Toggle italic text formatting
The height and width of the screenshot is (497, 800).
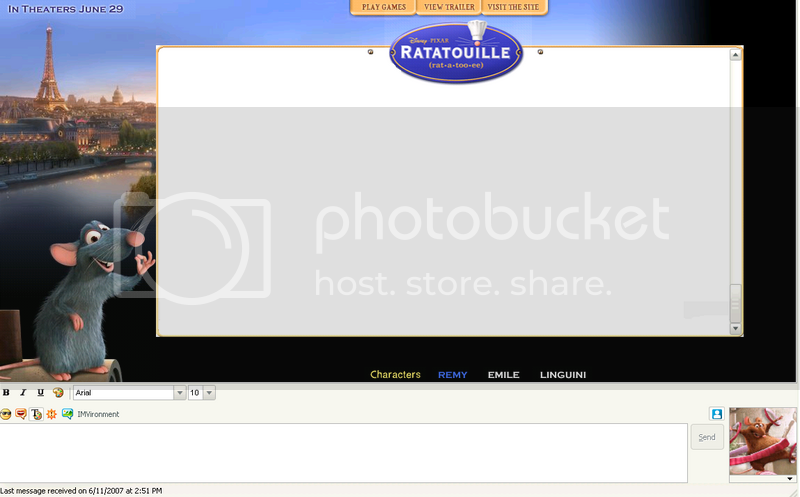click(23, 393)
